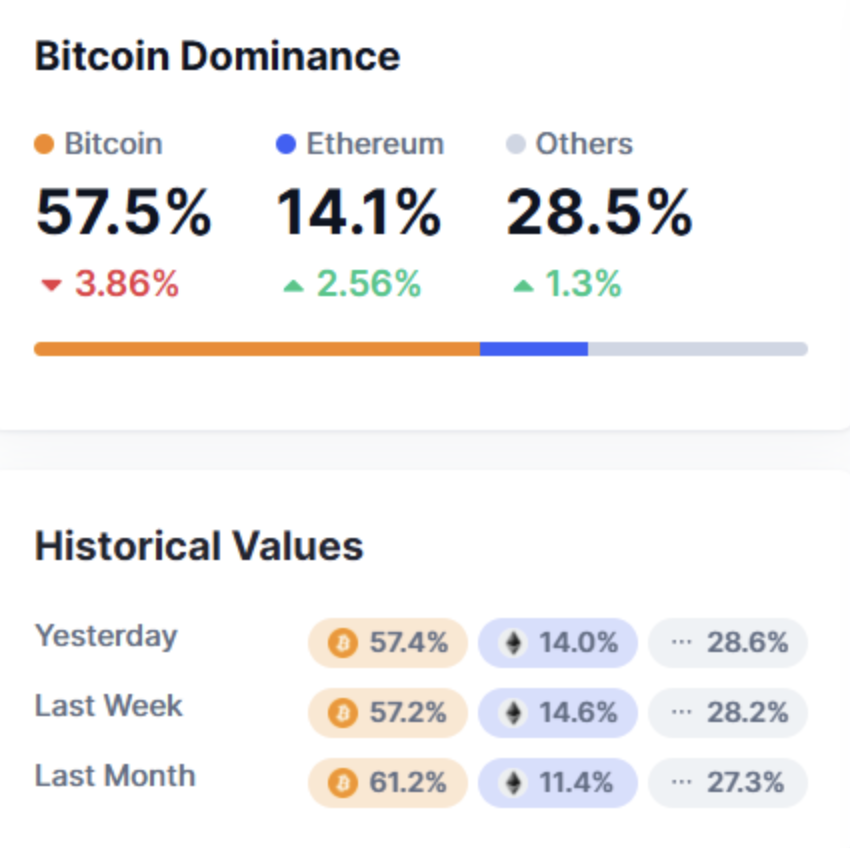Click the Bitcoin icon in Yesterday row
Image resolution: width=850 pixels, height=848 pixels.
(x=342, y=643)
